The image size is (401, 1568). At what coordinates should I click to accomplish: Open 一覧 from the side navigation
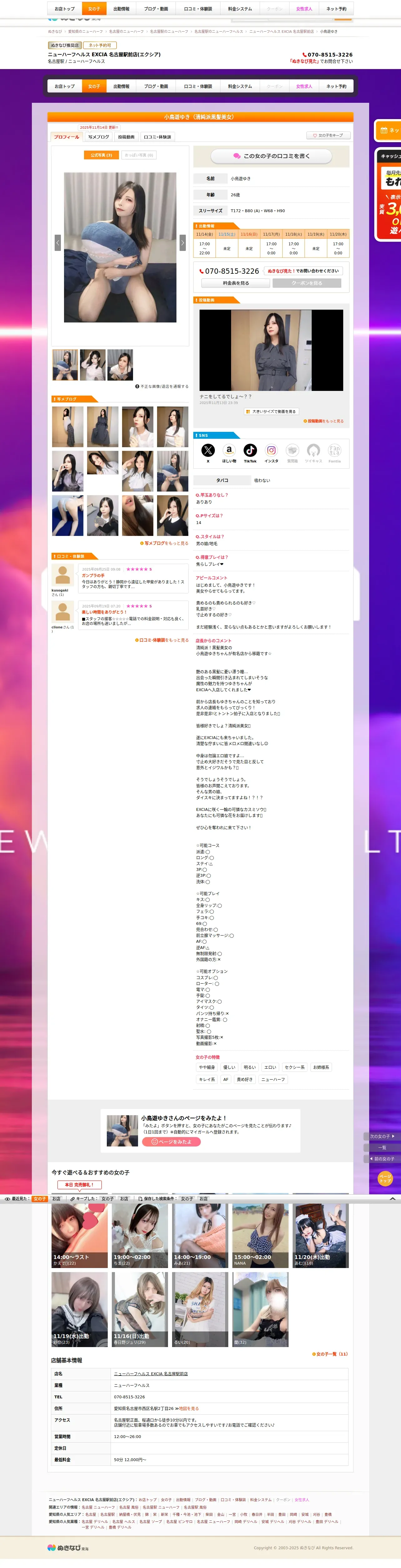382,1147
